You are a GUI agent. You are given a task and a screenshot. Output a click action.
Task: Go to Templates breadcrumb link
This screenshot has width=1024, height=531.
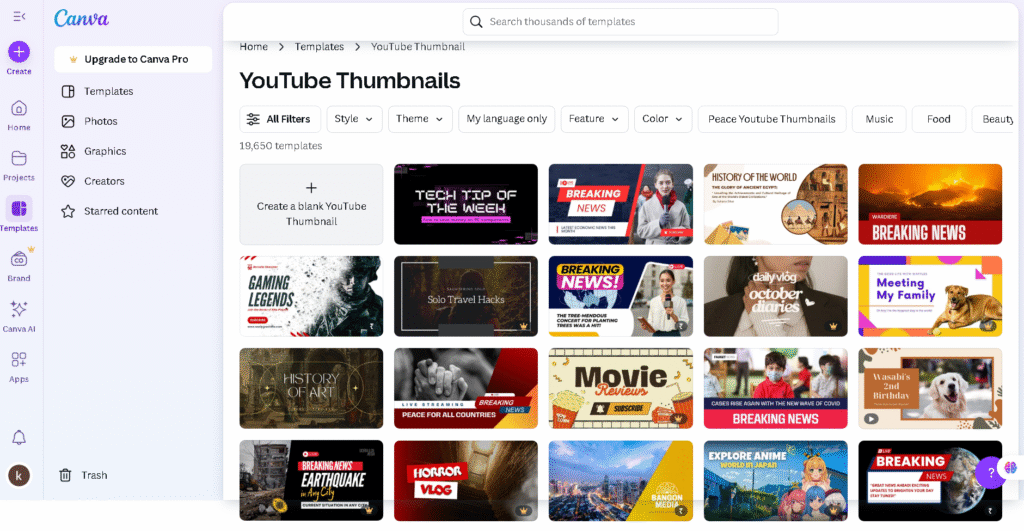(319, 46)
